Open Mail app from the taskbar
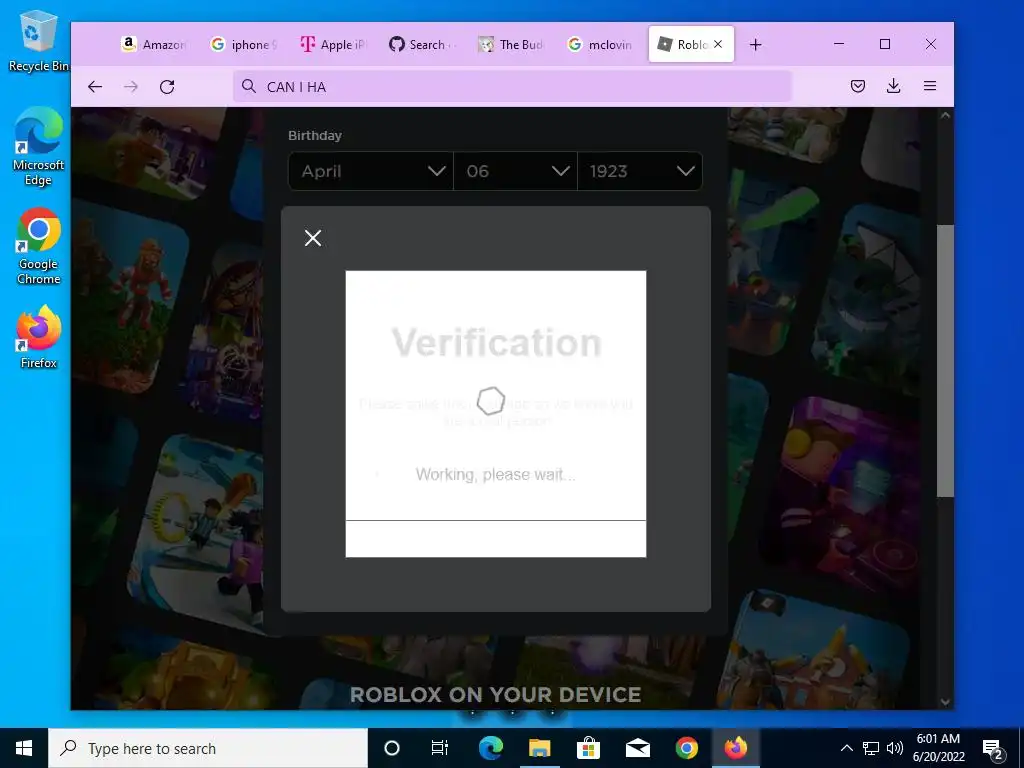This screenshot has height=768, width=1024. (637, 748)
